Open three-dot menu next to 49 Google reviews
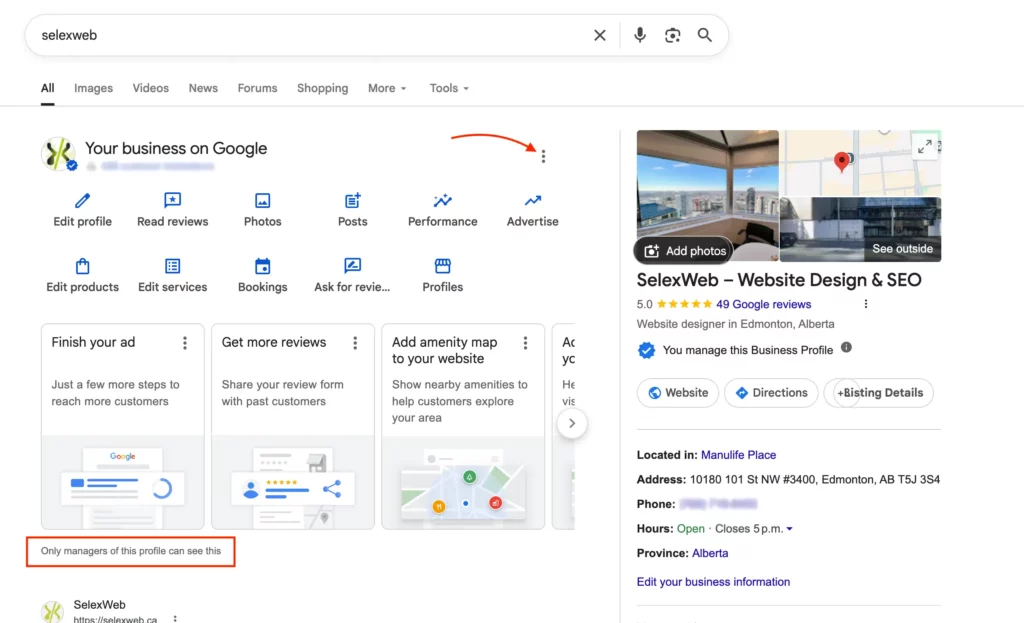The image size is (1024, 623). (866, 304)
